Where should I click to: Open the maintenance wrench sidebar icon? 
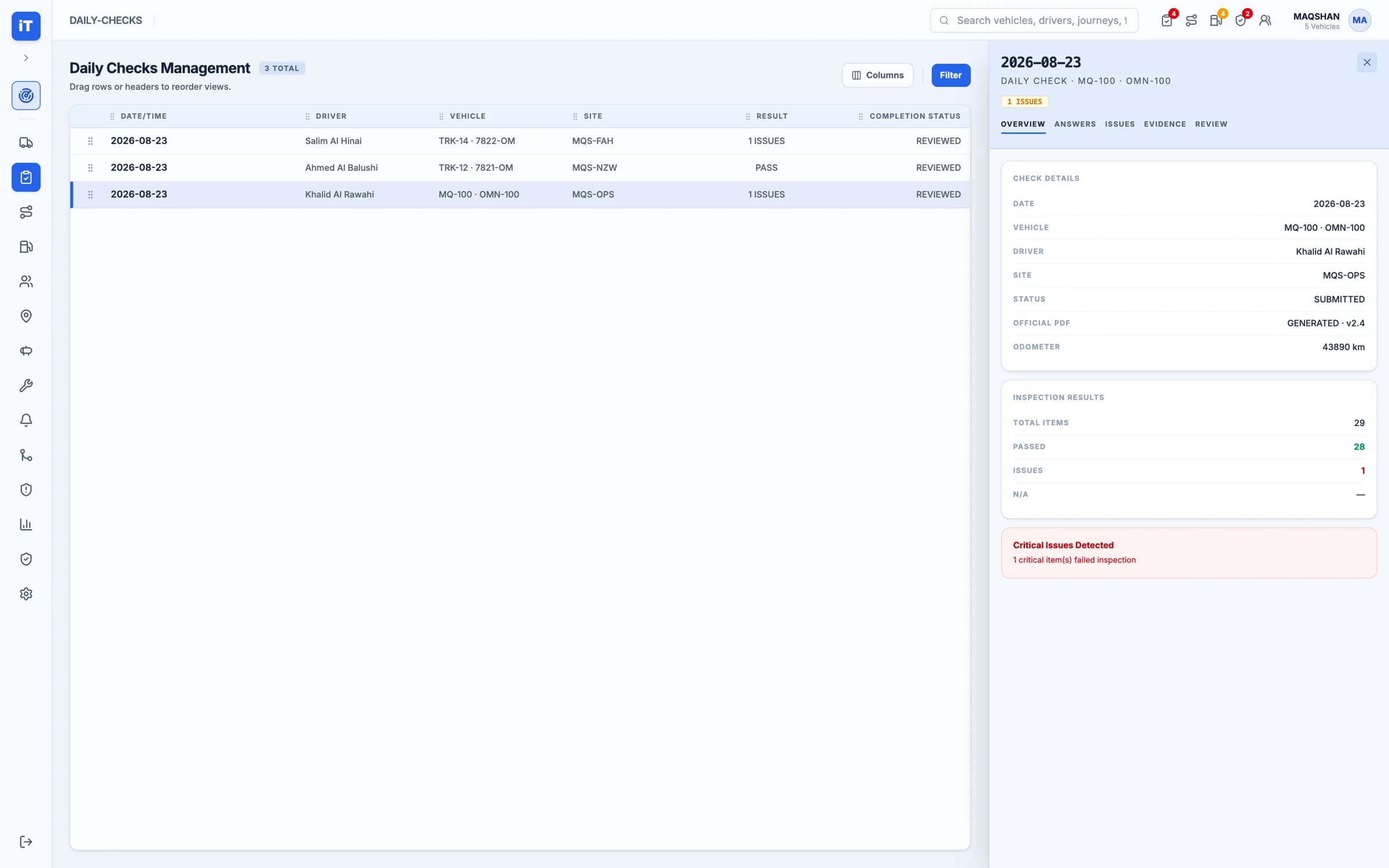point(26,385)
